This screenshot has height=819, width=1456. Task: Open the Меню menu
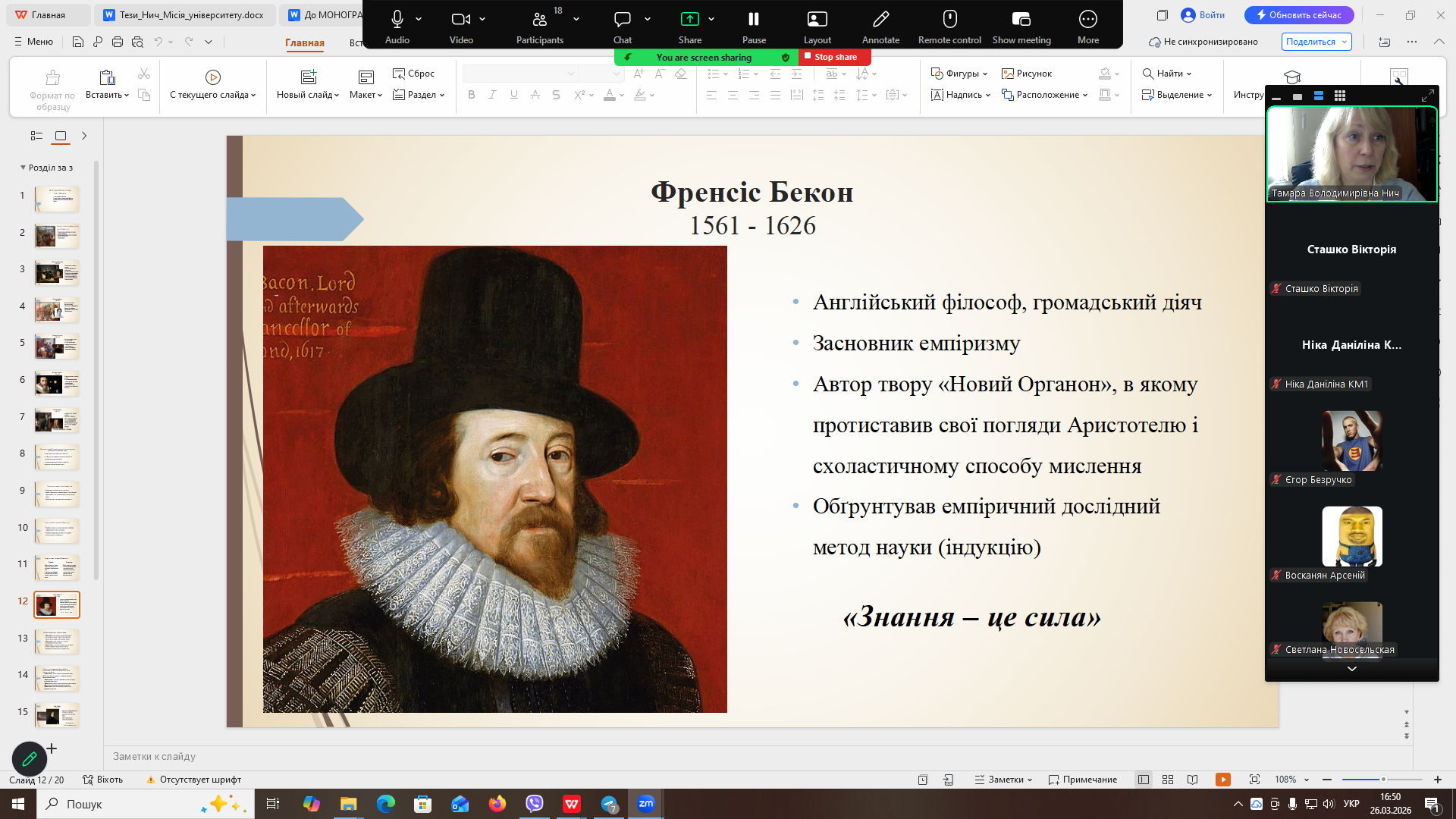33,42
